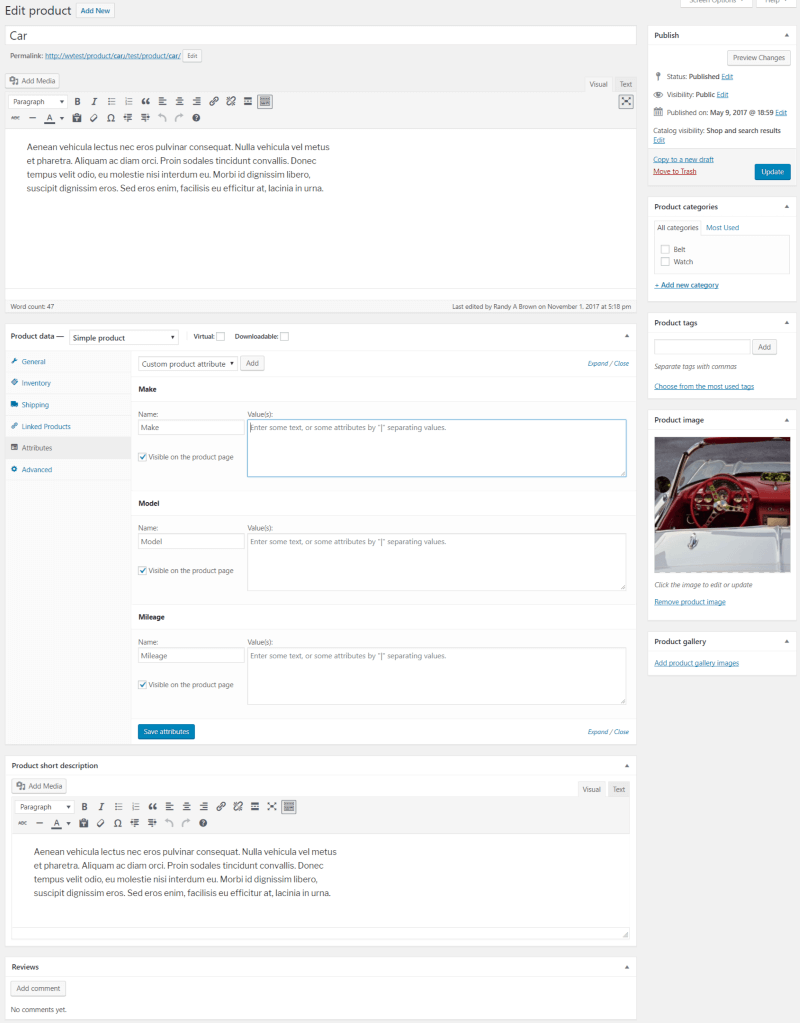The height and width of the screenshot is (1023, 800).
Task: Redo the change in main editor
Action: pyautogui.click(x=179, y=118)
